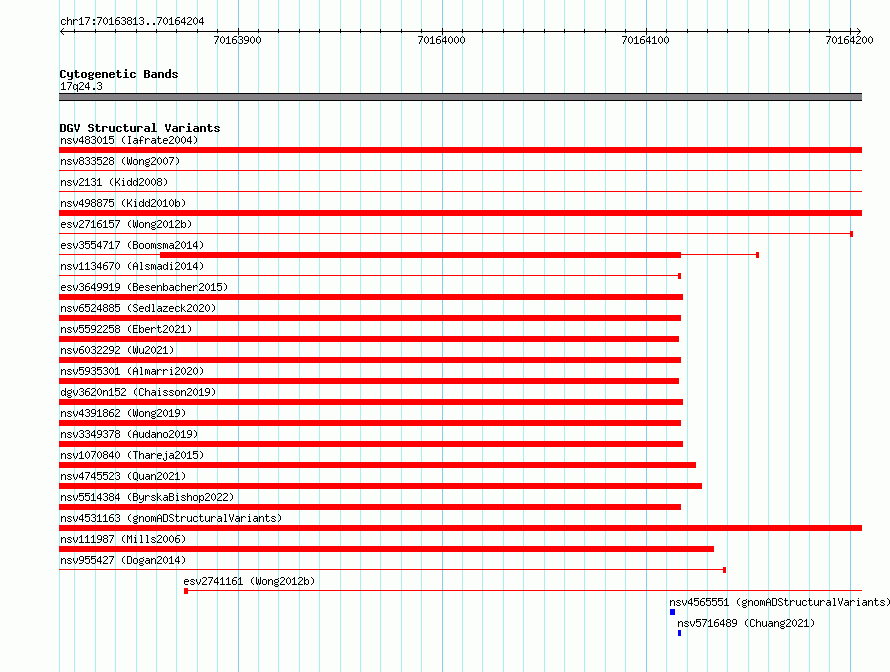Viewport: 890px width, 672px height.
Task: Select variant label nsv4745523 (Quan2021)
Action: (x=123, y=476)
